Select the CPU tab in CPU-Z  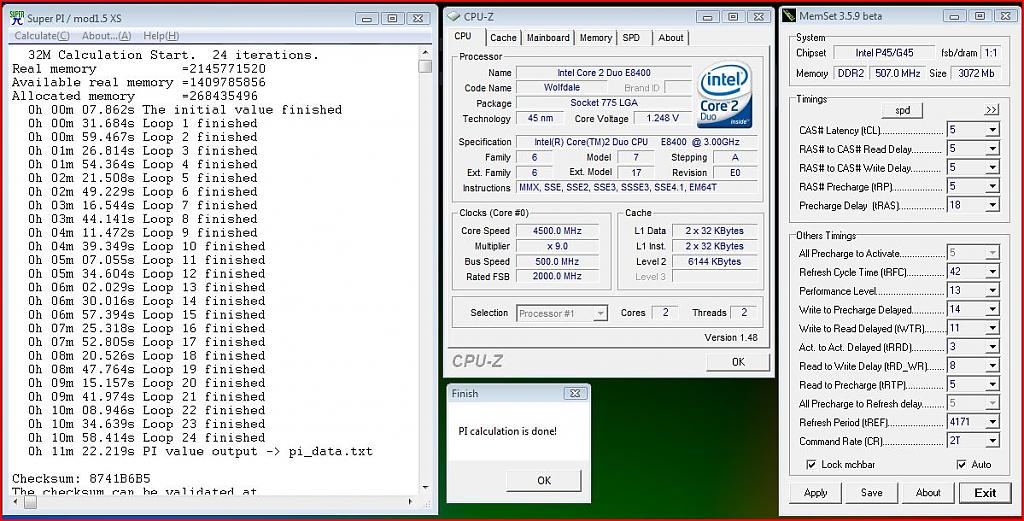point(463,37)
